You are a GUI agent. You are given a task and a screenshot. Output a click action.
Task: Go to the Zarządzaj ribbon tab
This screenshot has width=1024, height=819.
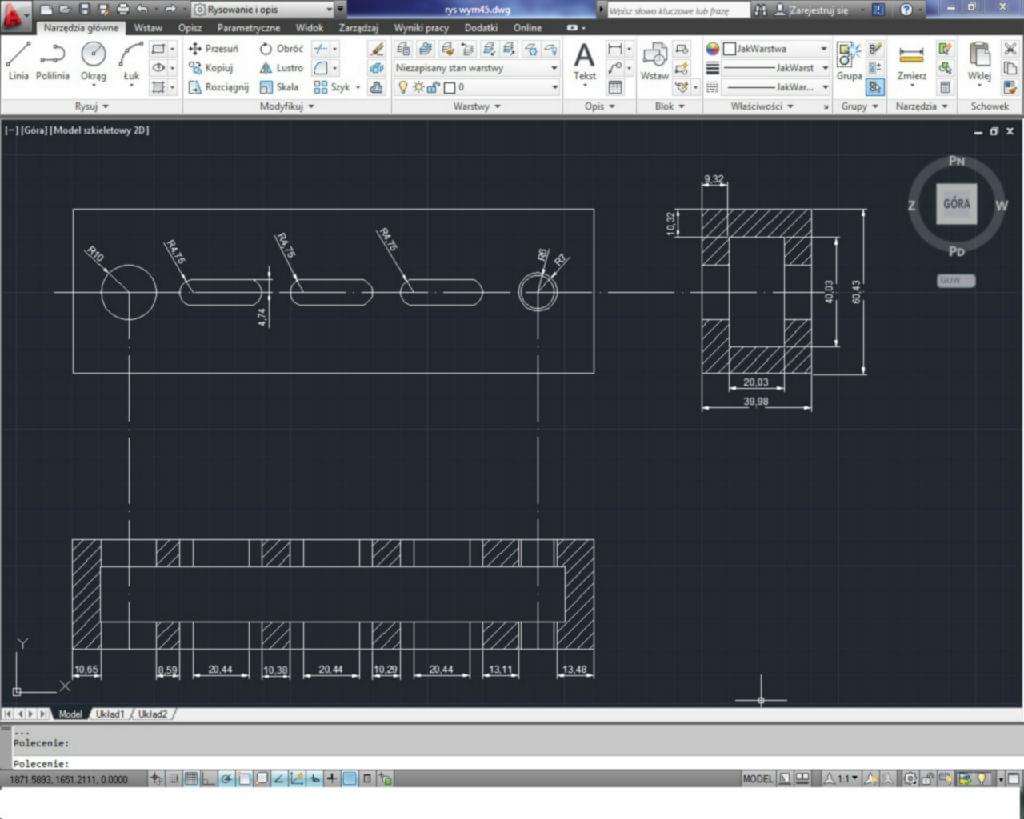coord(359,27)
